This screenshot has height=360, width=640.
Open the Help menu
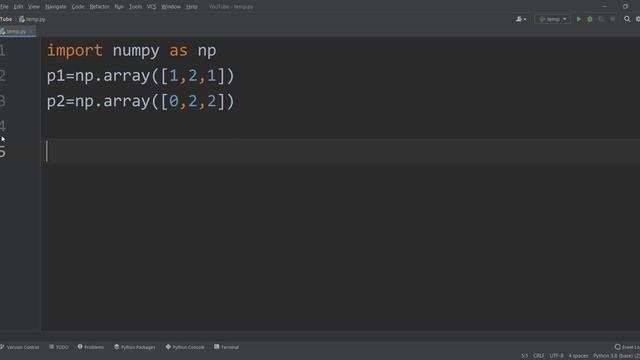click(191, 7)
